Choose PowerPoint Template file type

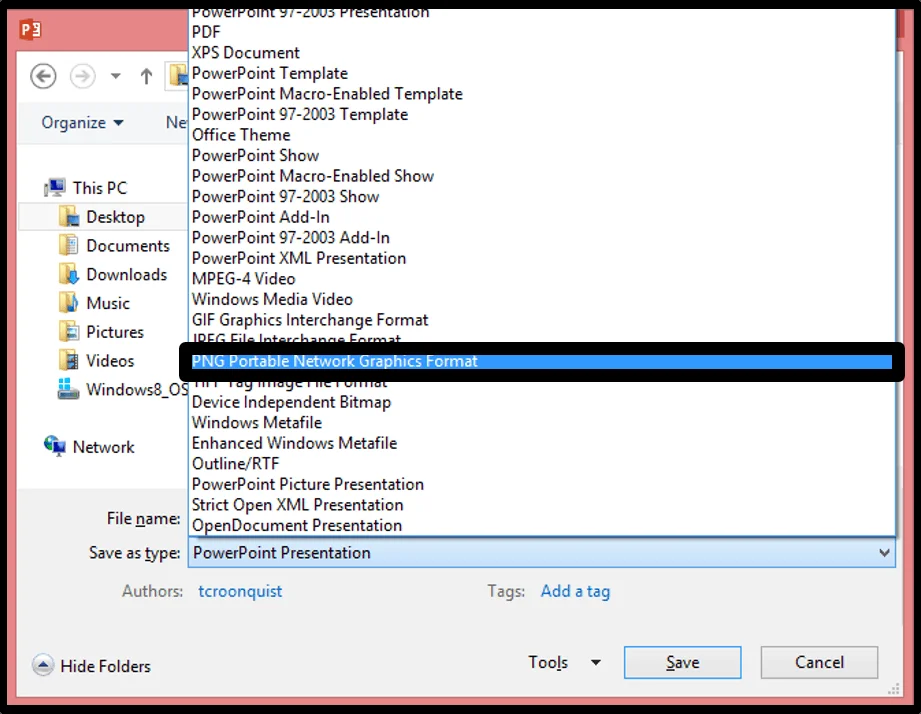(x=542, y=73)
